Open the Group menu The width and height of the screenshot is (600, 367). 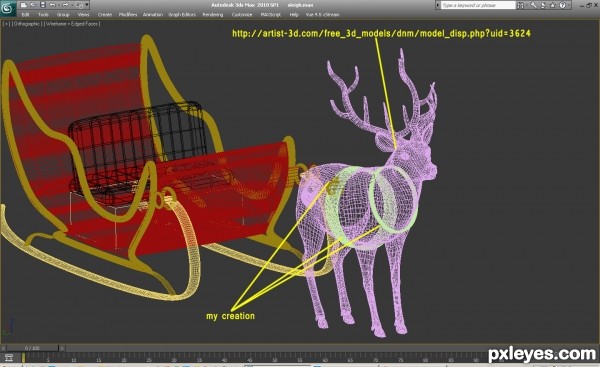point(63,15)
